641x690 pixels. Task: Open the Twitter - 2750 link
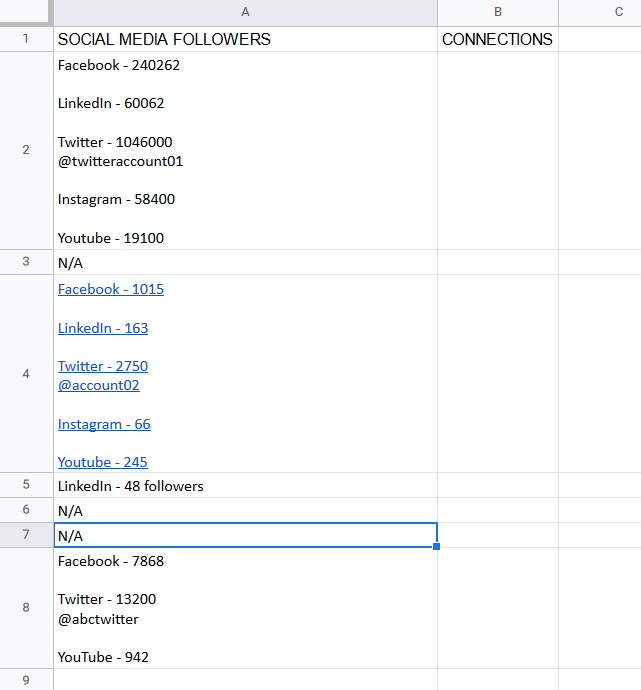[x=103, y=366]
